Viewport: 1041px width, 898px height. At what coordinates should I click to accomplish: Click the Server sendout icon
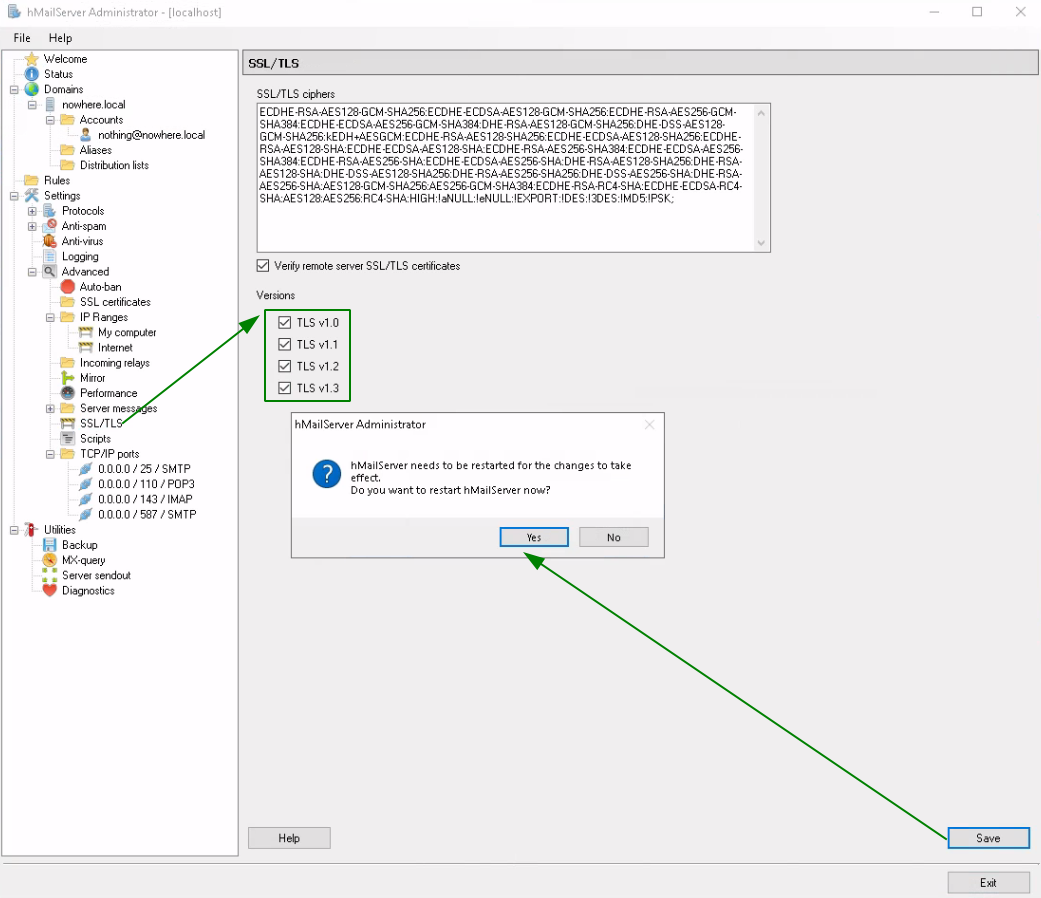50,575
